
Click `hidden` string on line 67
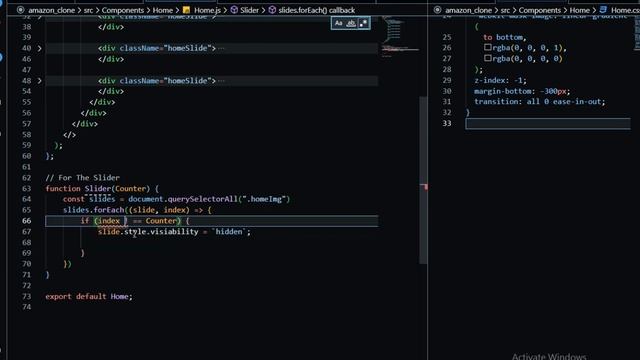point(229,232)
